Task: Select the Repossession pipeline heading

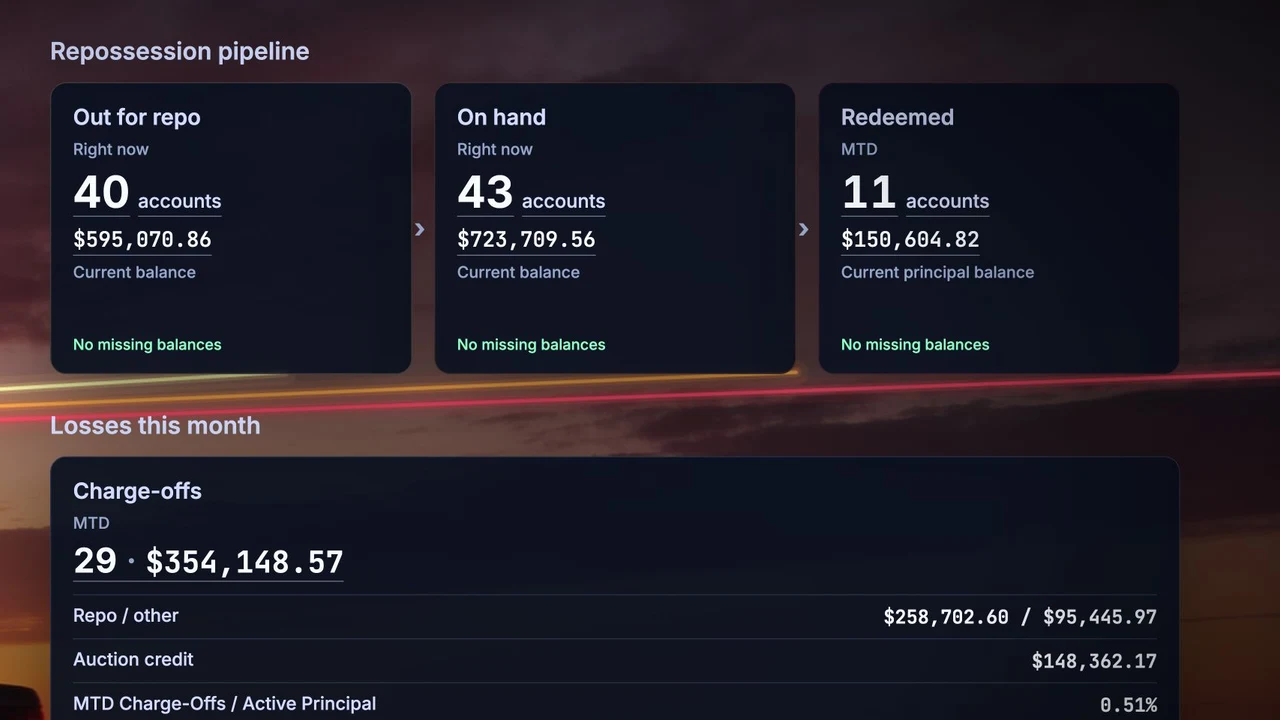Action: (x=180, y=52)
